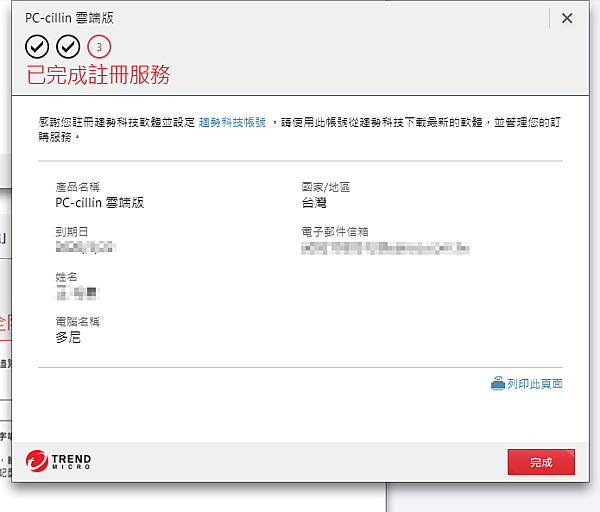Image resolution: width=600 pixels, height=512 pixels.
Task: Close the PC-cillin dialog with X
Action: (567, 18)
